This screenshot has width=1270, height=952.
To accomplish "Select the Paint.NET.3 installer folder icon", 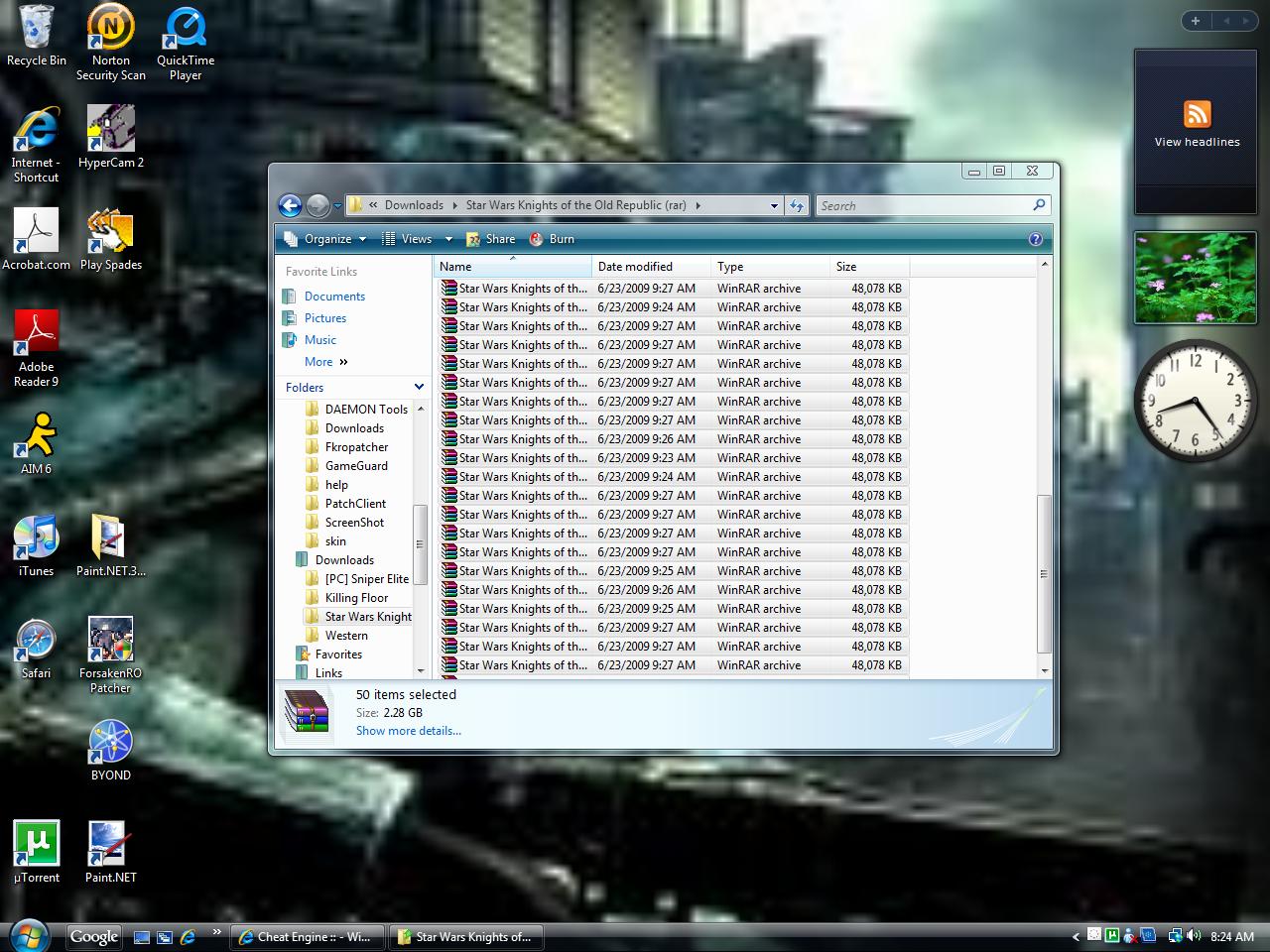I will [111, 545].
